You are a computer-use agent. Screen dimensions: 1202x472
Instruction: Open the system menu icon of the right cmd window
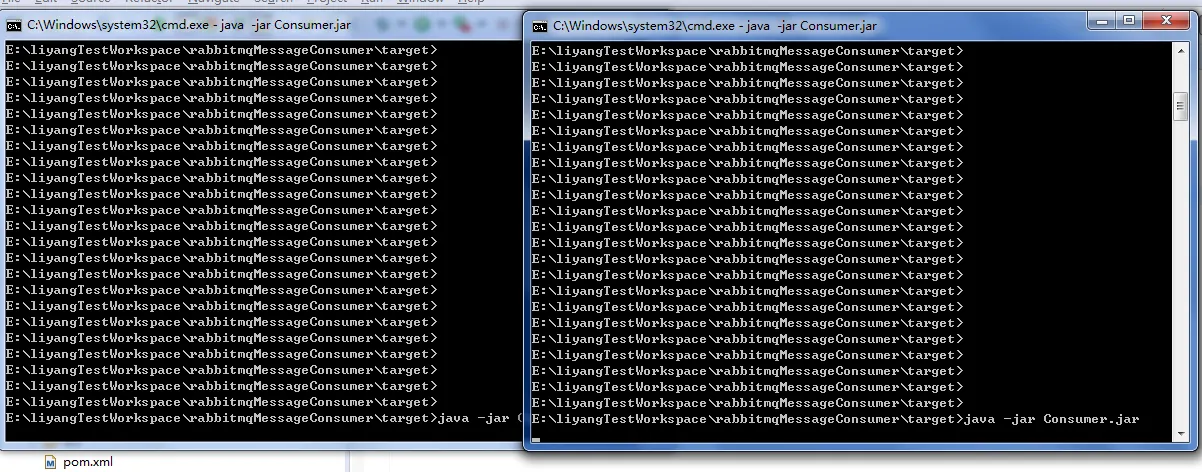540,25
